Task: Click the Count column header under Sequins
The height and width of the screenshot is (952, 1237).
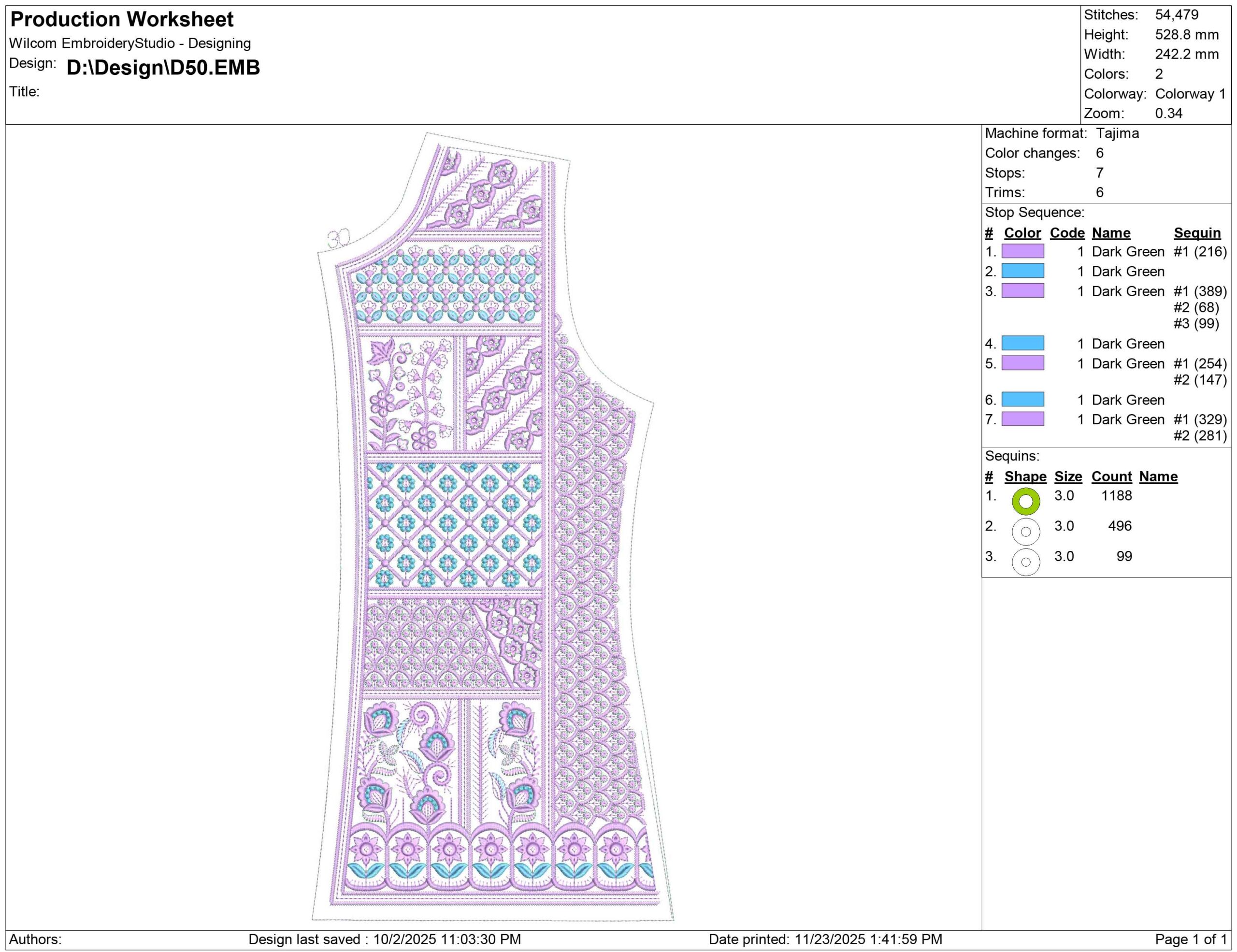Action: 1111,476
